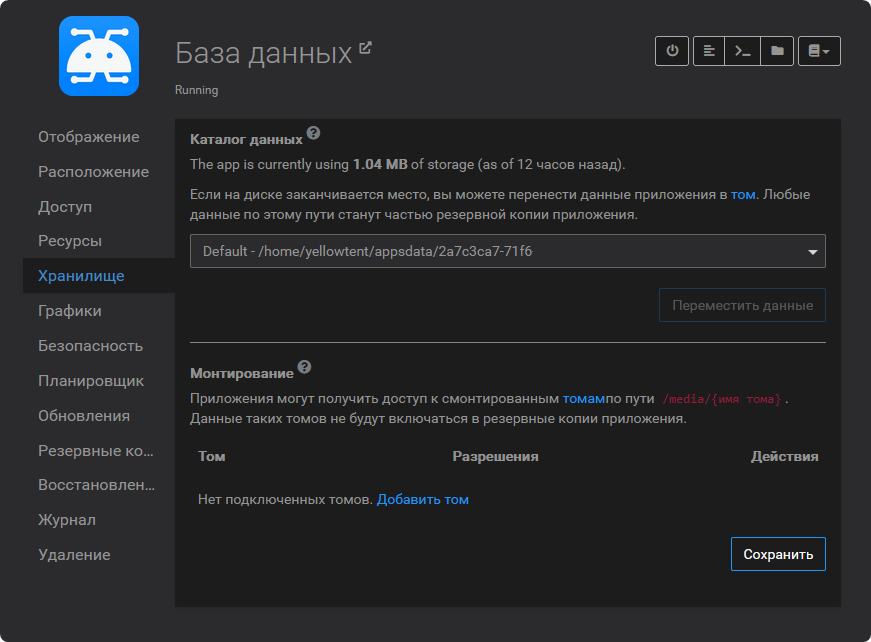Click help icon next to Монтирование
Viewport: 871px width, 642px height.
point(304,367)
